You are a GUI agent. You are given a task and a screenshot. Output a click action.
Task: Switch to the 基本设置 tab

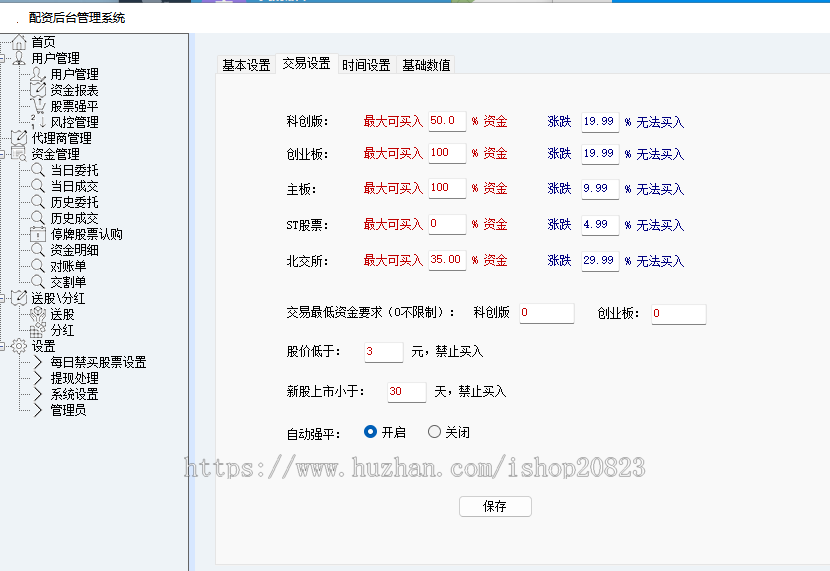click(246, 65)
